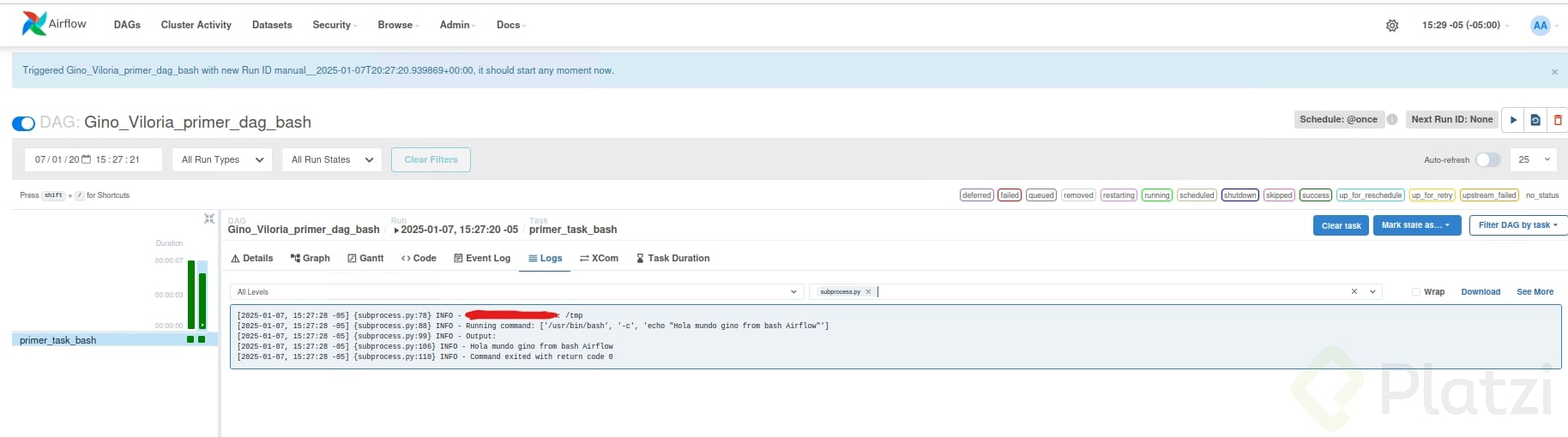Viewport: 1568px width, 437px height.
Task: Clear the subprocess.py filter chip
Action: point(868,292)
